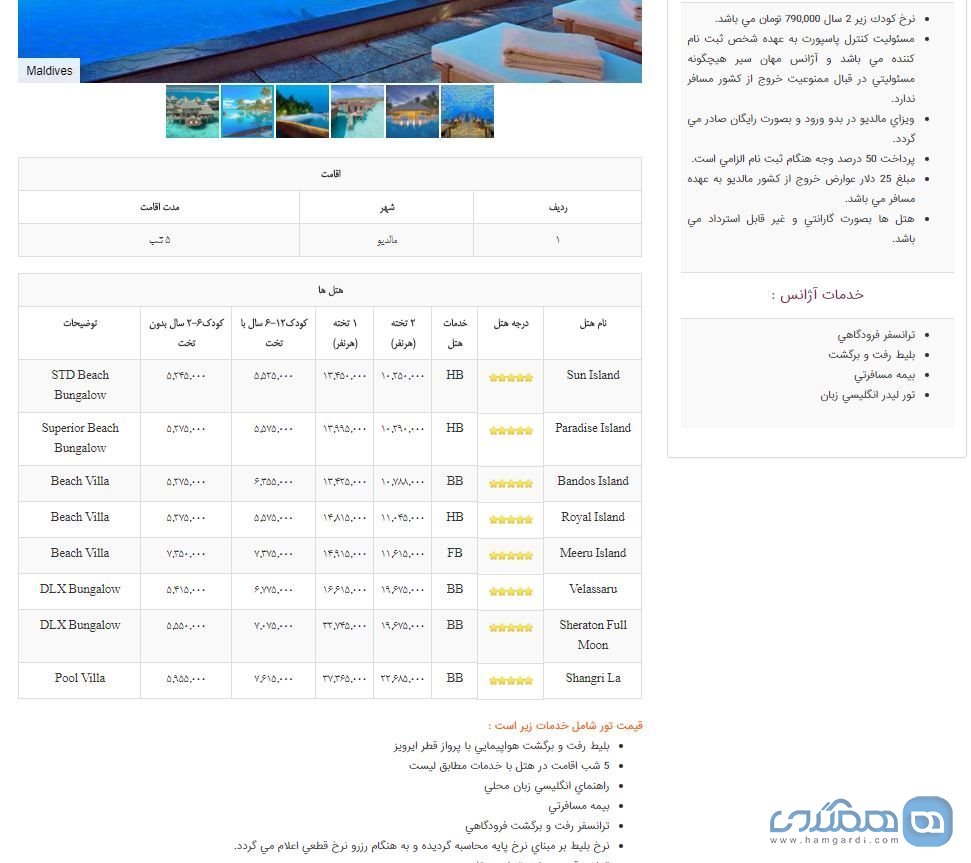Open the underwater restaurant thumbnail
This screenshot has height=863, width=971.
pos(468,111)
